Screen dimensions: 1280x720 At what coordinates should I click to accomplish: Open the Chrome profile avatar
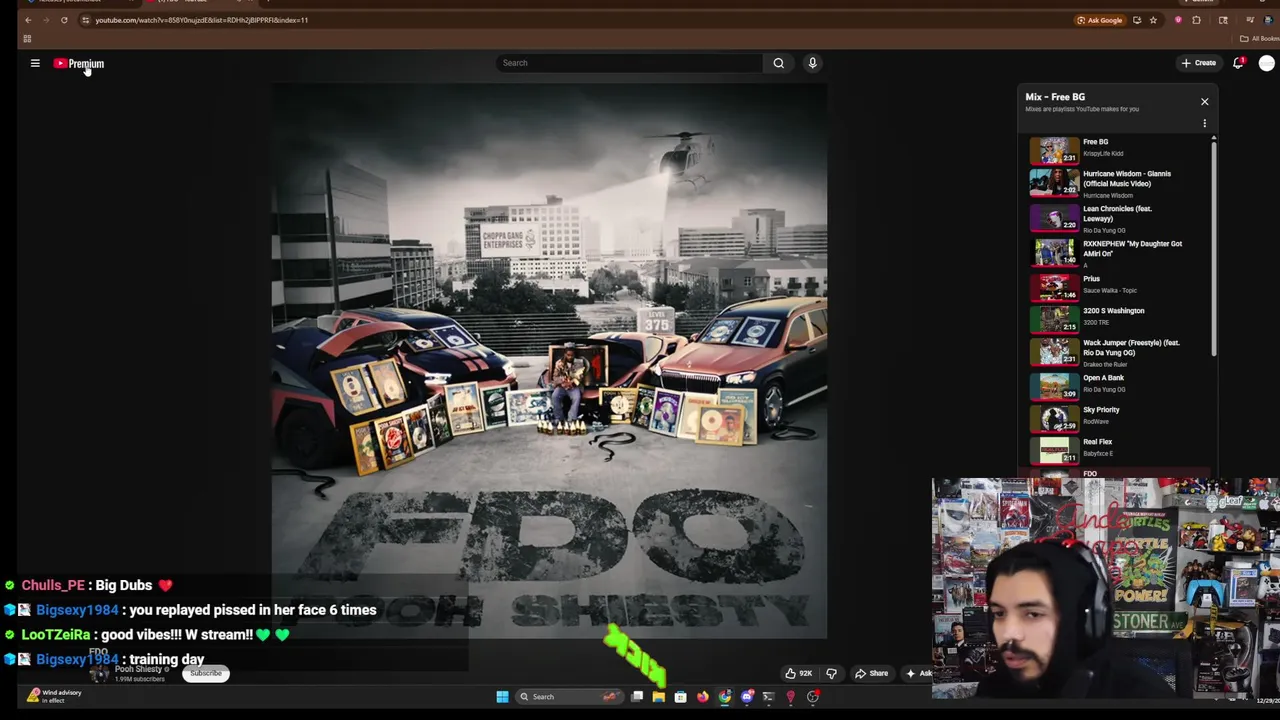pyautogui.click(x=1268, y=20)
